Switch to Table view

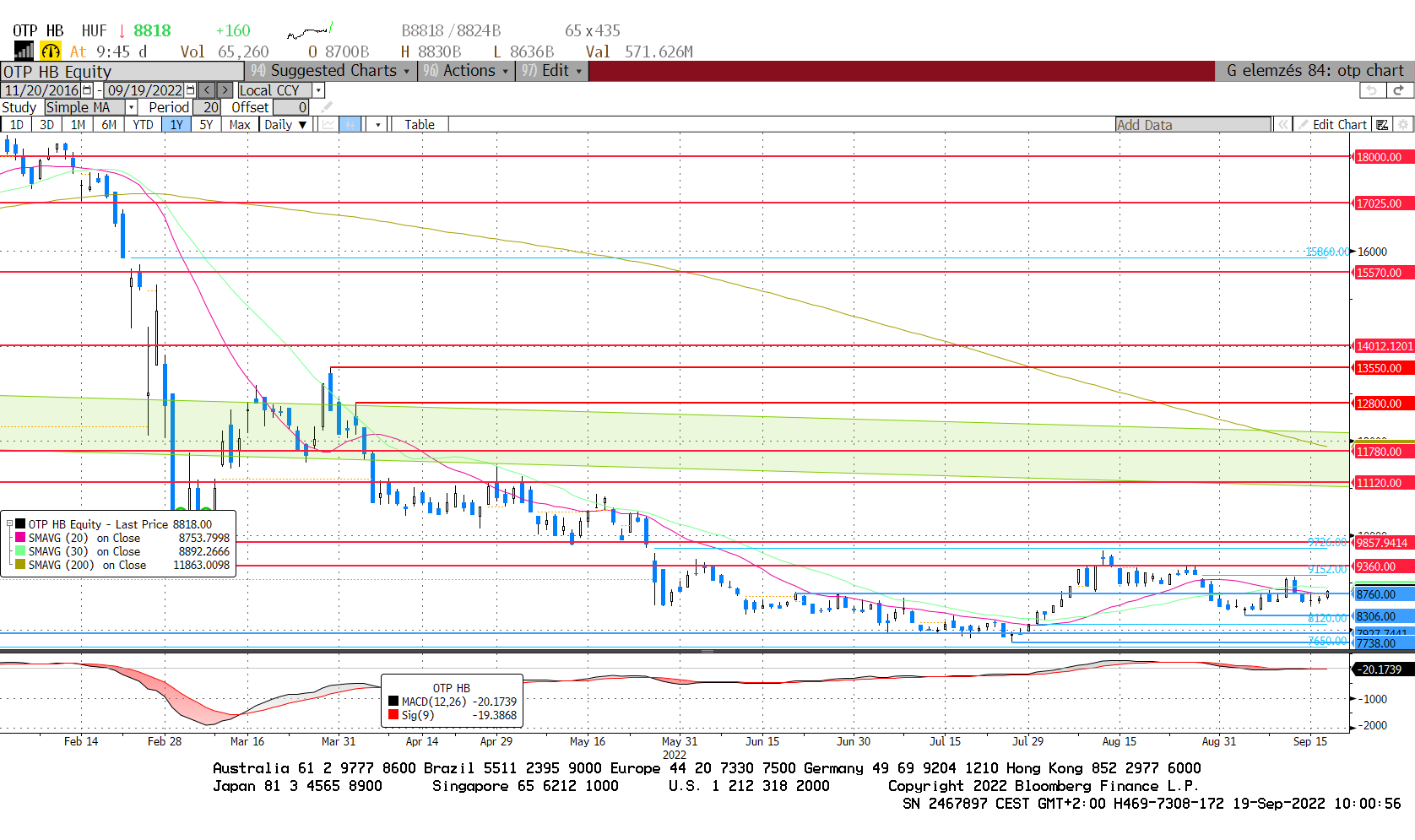(420, 124)
